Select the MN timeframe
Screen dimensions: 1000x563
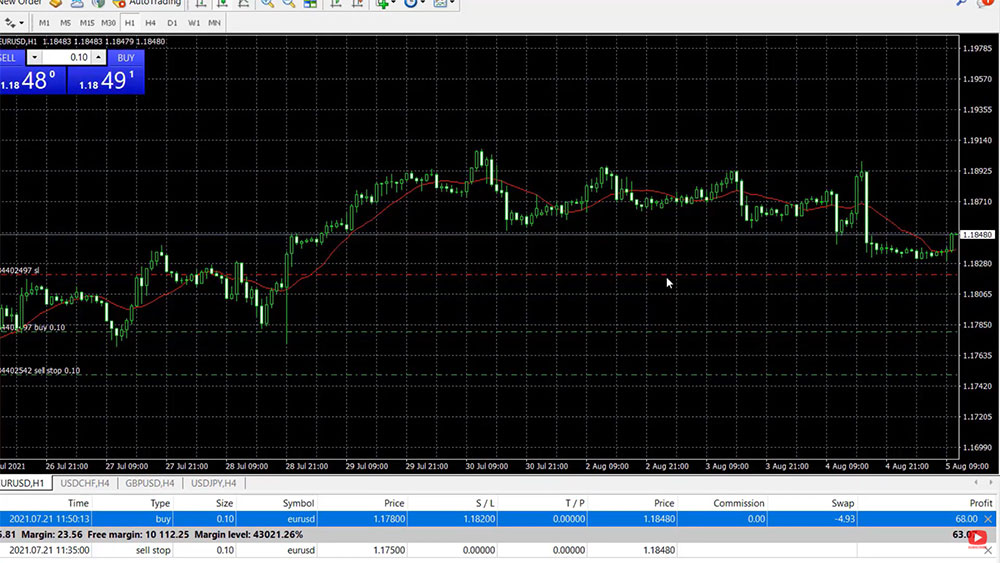click(x=214, y=23)
